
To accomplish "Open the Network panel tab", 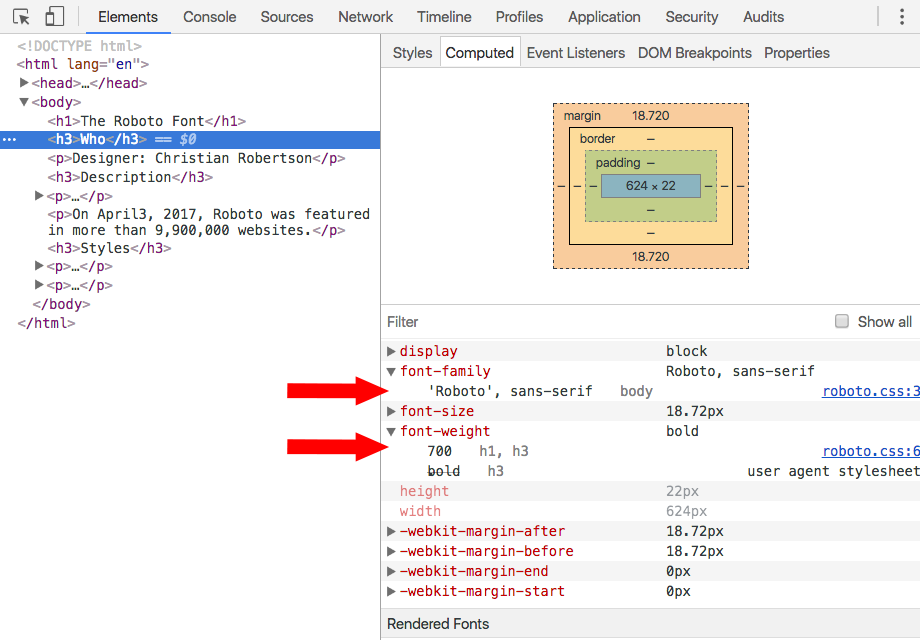I will [x=366, y=17].
